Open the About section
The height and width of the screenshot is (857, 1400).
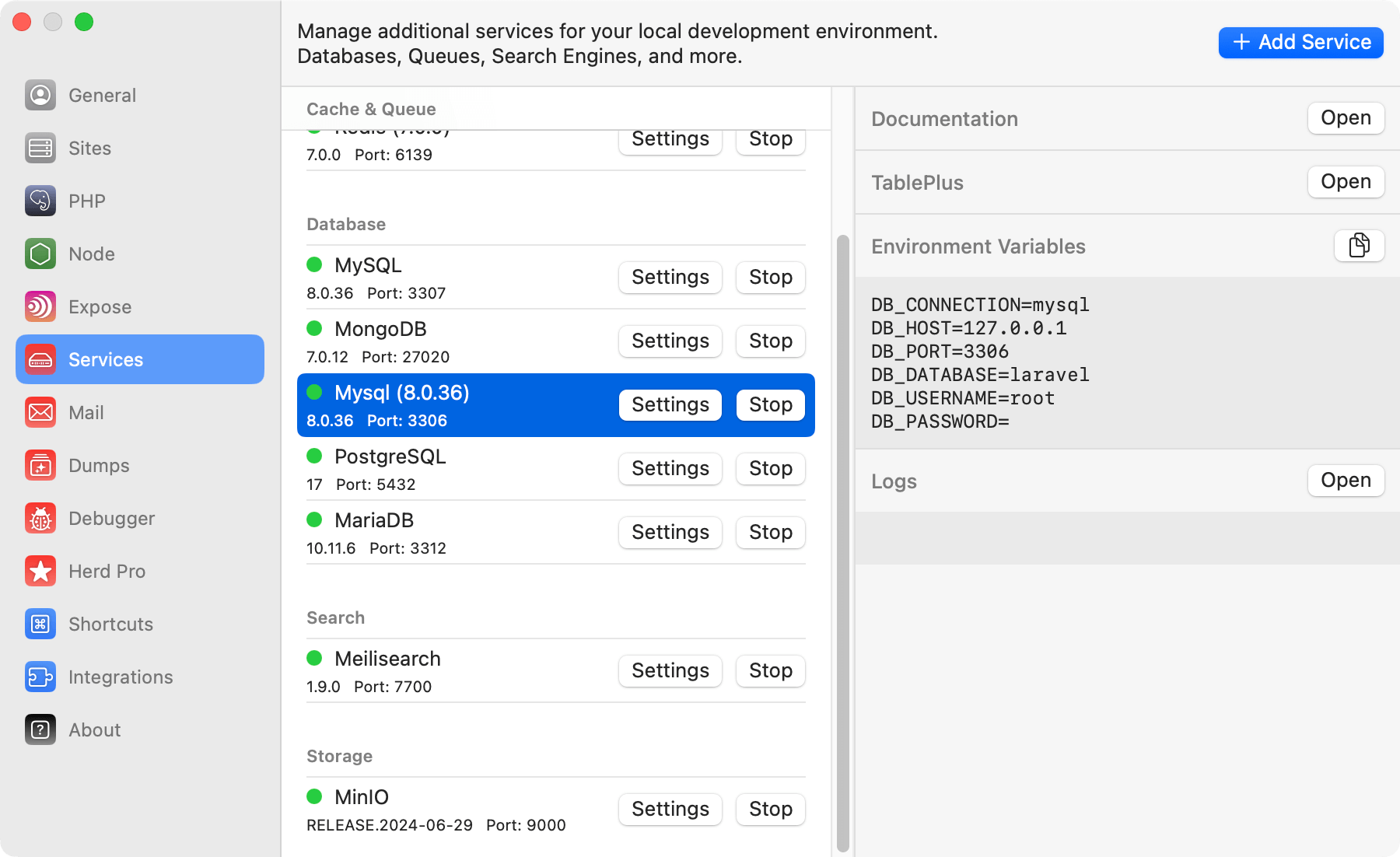click(x=93, y=729)
